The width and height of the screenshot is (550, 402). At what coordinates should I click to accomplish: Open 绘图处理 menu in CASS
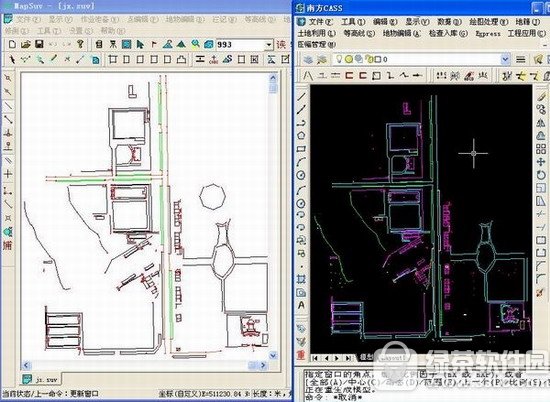pyautogui.click(x=488, y=22)
